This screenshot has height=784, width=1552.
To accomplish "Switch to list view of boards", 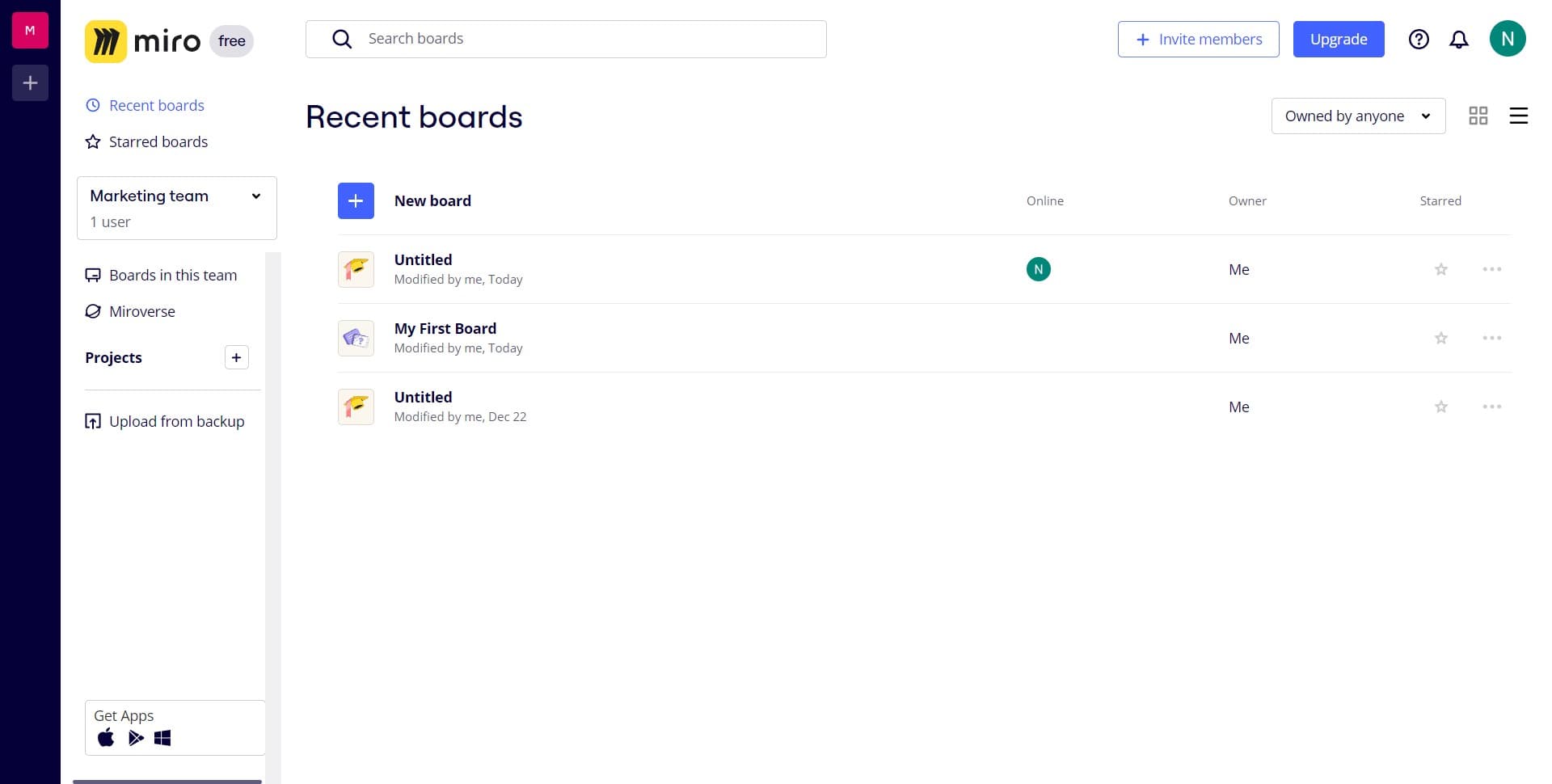I will [1518, 116].
